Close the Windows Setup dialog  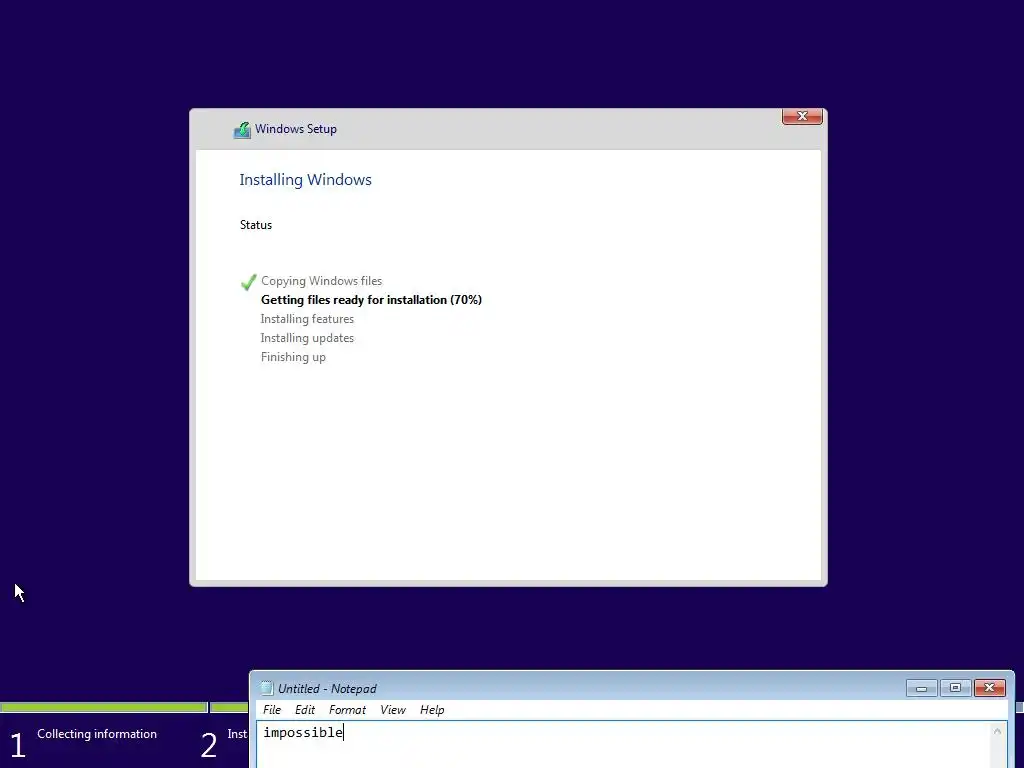click(802, 116)
